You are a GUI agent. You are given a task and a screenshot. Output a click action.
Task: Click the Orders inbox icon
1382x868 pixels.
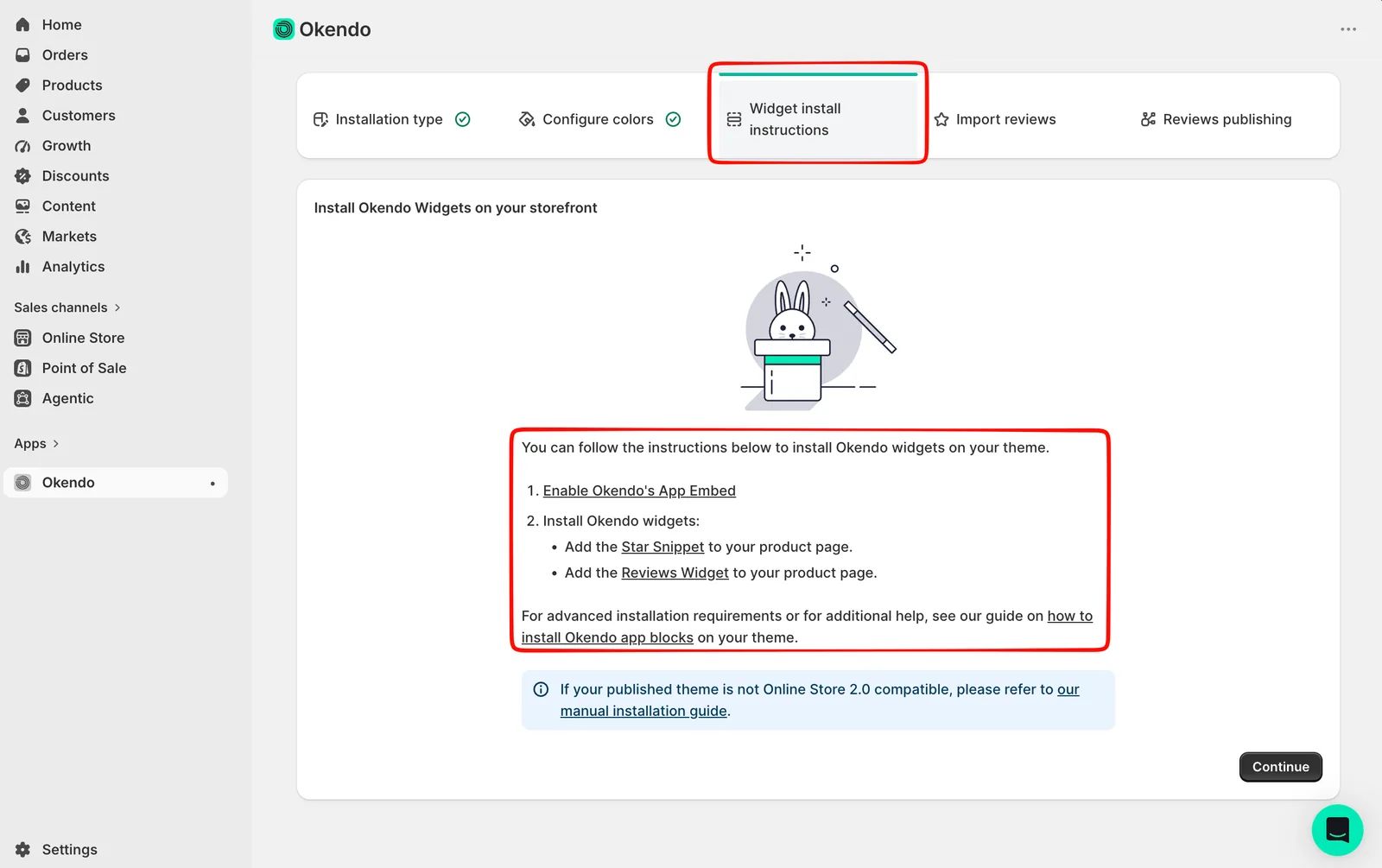[x=23, y=55]
